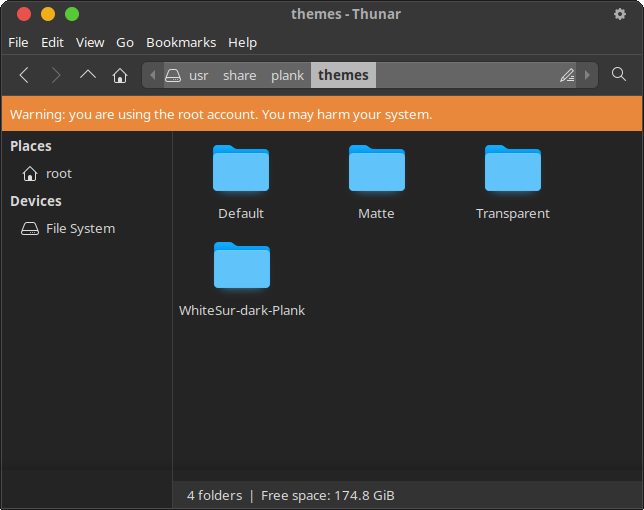
Task: Select the Default folder icon
Action: pyautogui.click(x=241, y=168)
